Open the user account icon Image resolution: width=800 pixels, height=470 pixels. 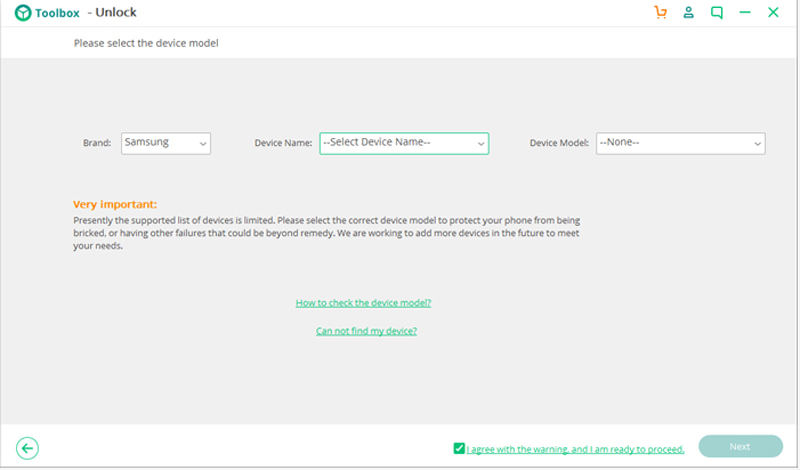coord(688,12)
